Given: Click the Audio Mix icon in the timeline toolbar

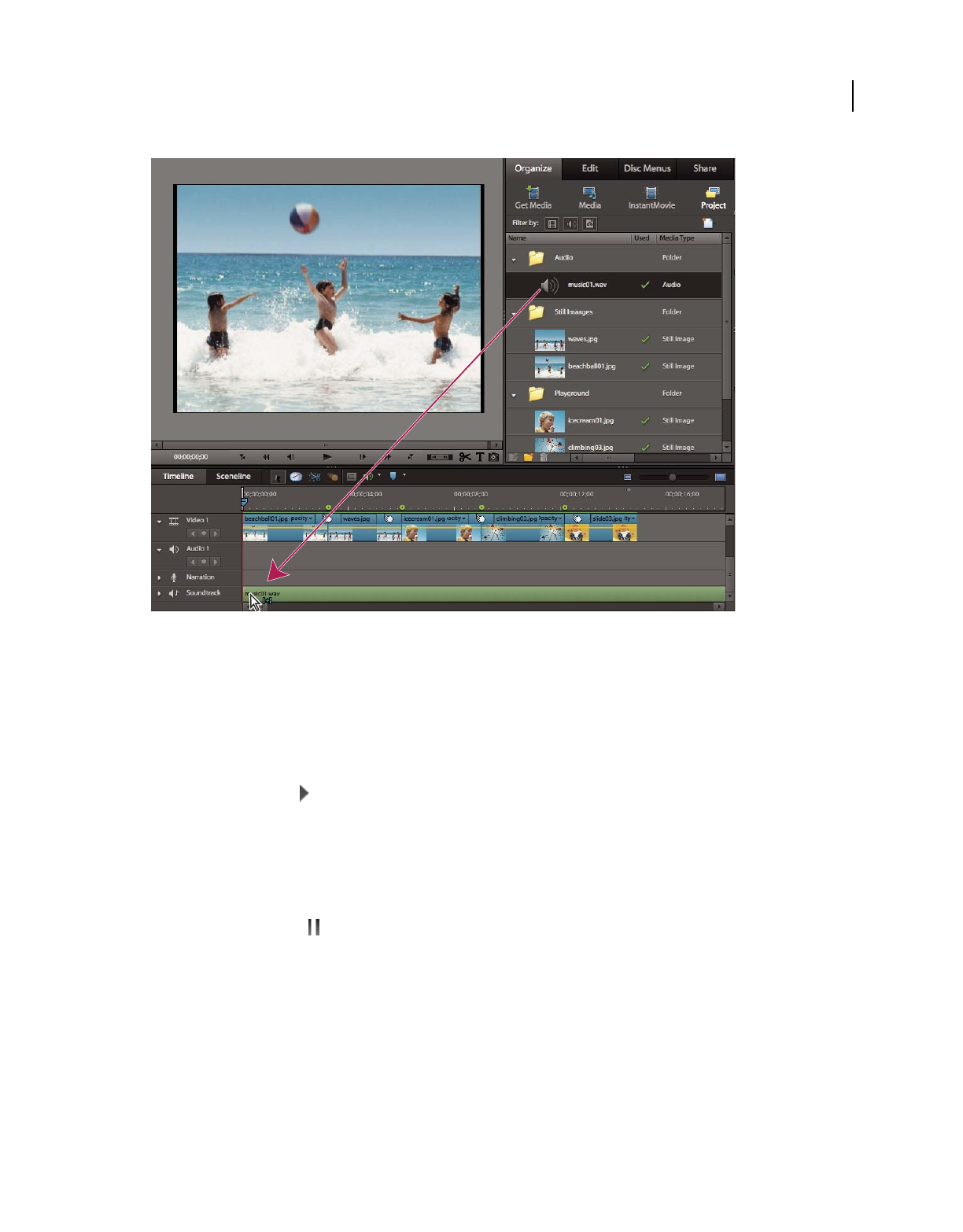Looking at the screenshot, I should point(367,477).
